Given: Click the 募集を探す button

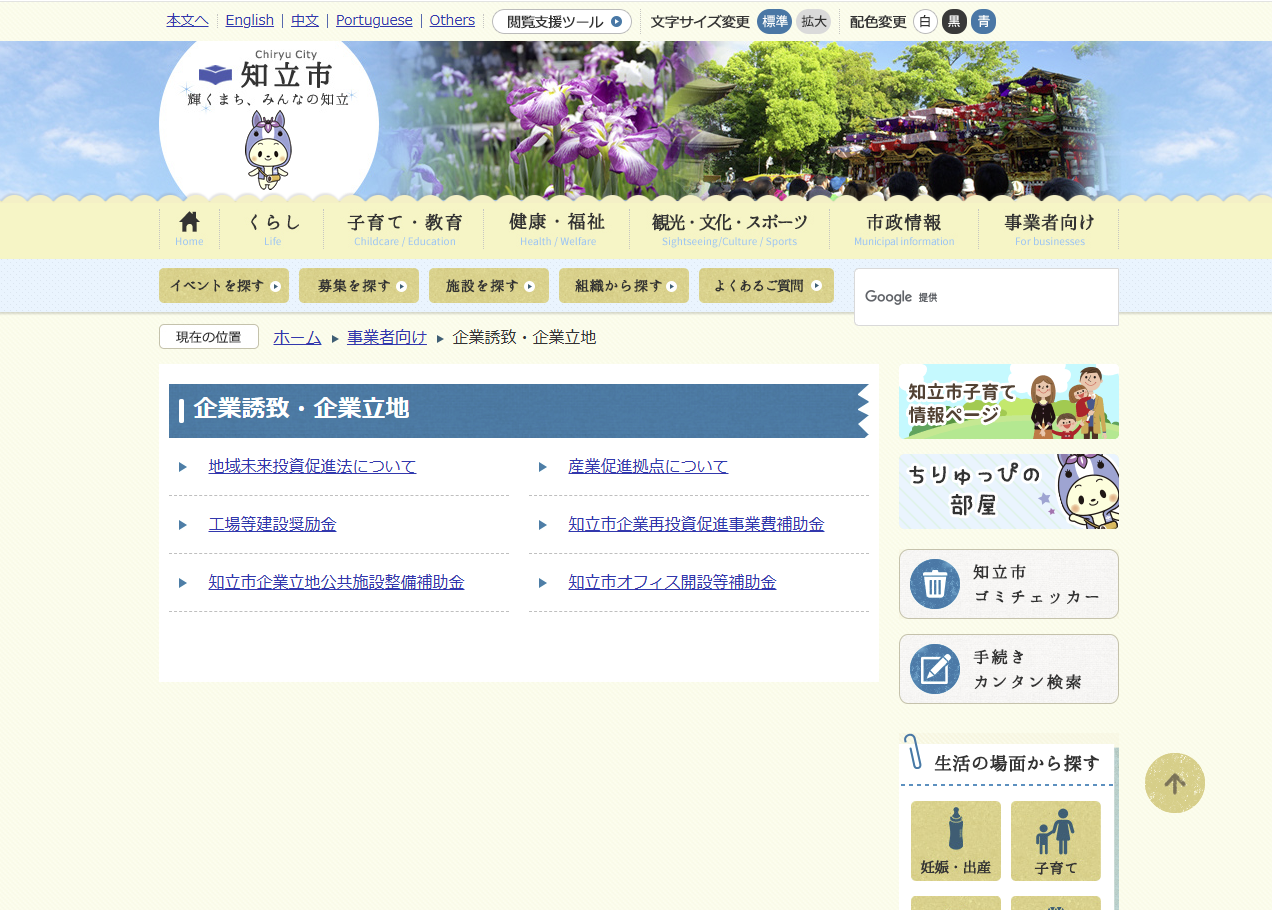Looking at the screenshot, I should pos(359,285).
